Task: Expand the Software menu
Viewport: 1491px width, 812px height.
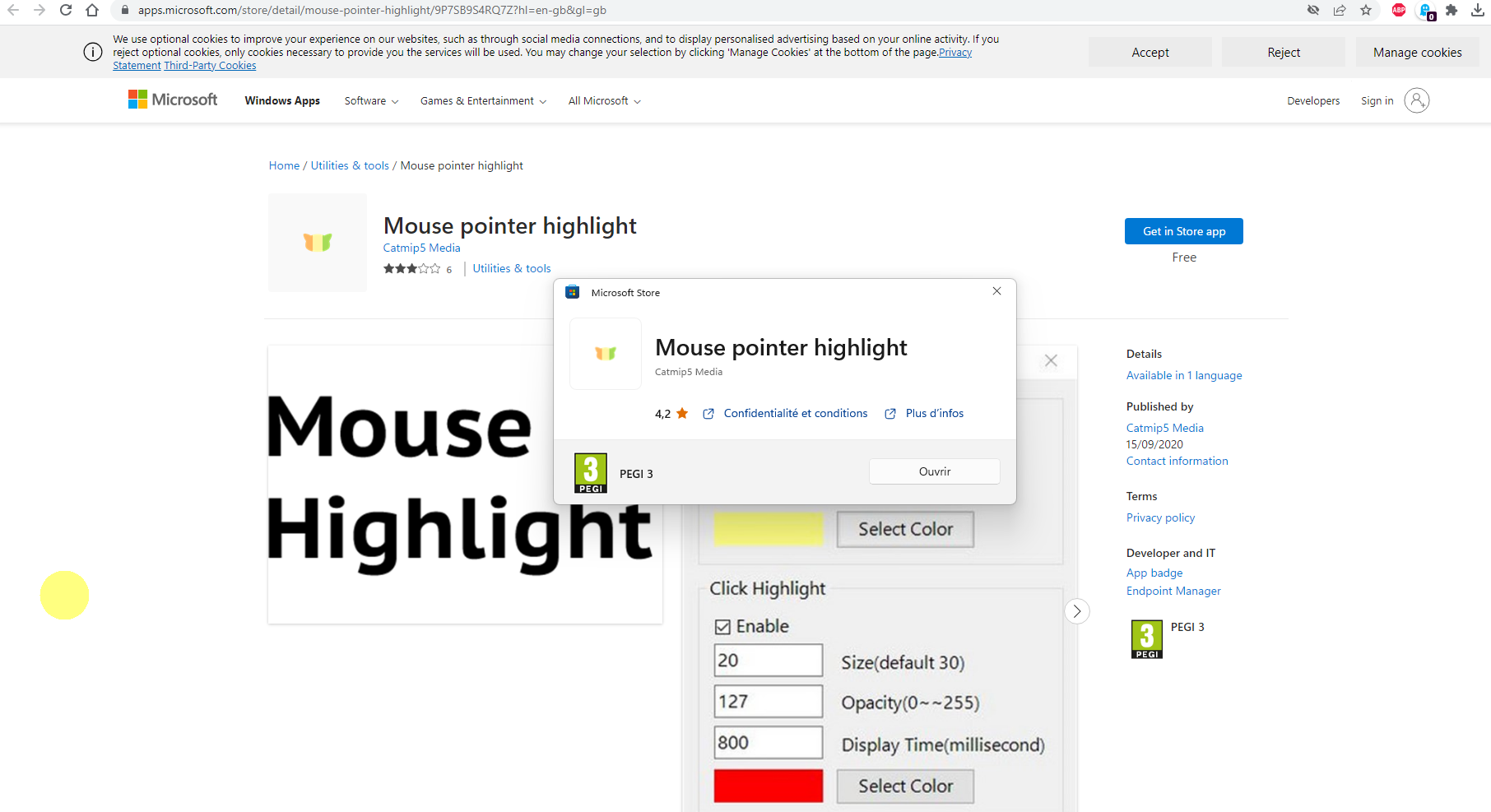Action: pyautogui.click(x=371, y=100)
